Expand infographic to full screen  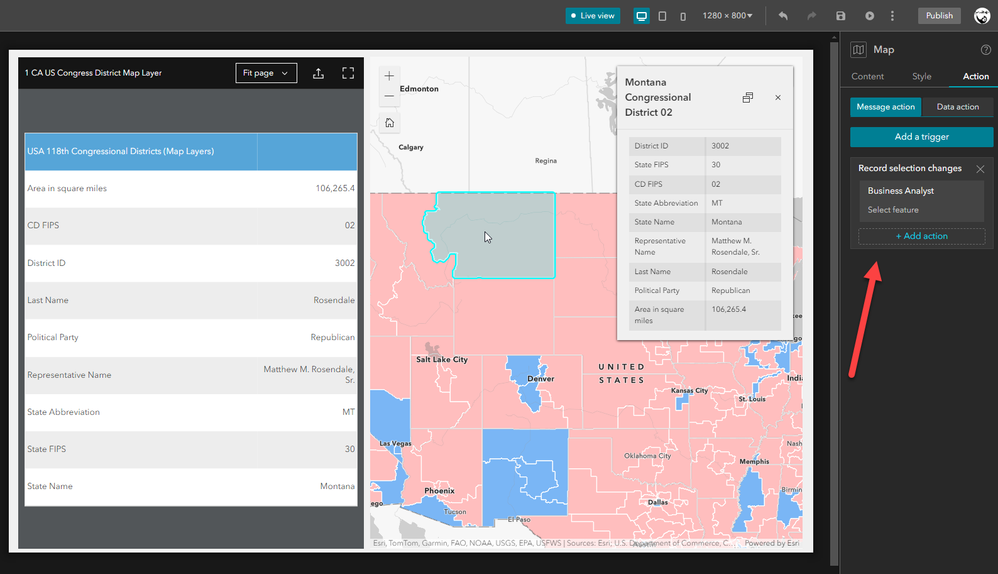coord(348,73)
